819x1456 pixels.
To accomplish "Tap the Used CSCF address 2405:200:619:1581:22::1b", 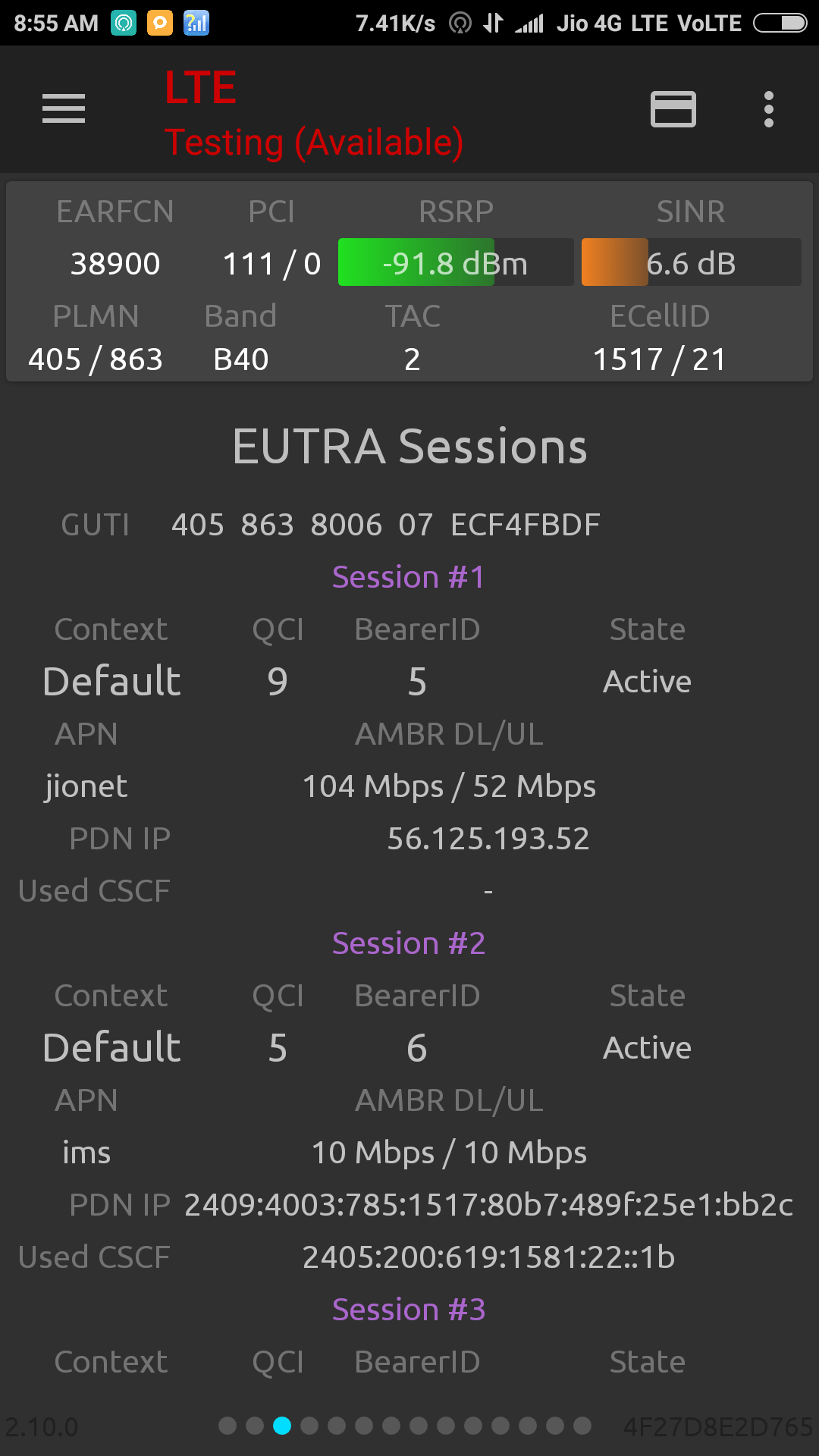I will 488,1257.
